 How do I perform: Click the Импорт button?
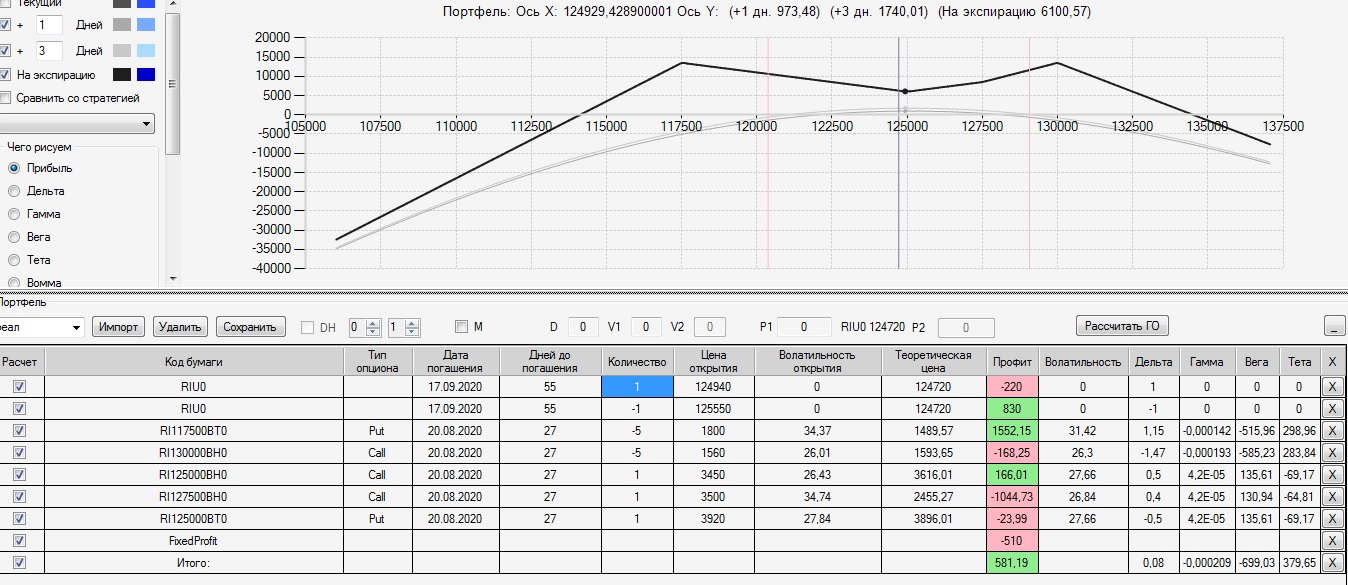point(119,327)
